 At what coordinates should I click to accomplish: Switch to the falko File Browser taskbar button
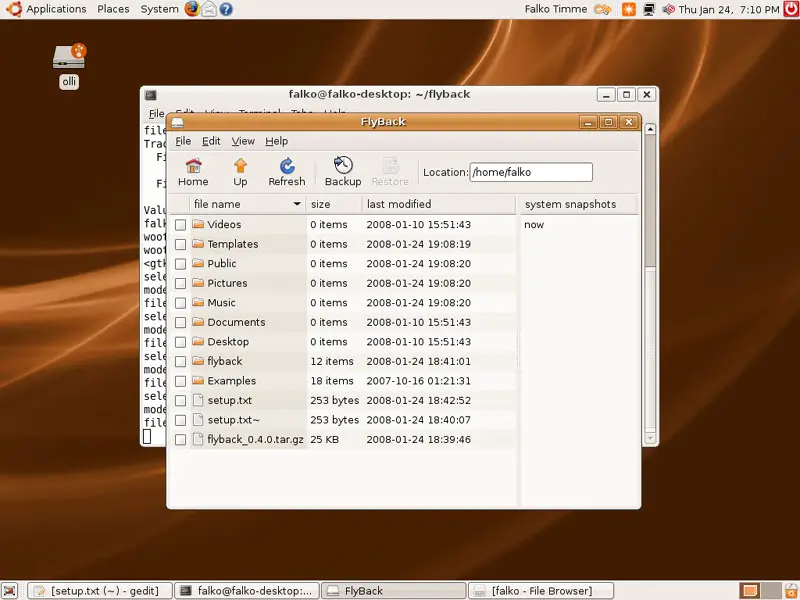point(541,591)
